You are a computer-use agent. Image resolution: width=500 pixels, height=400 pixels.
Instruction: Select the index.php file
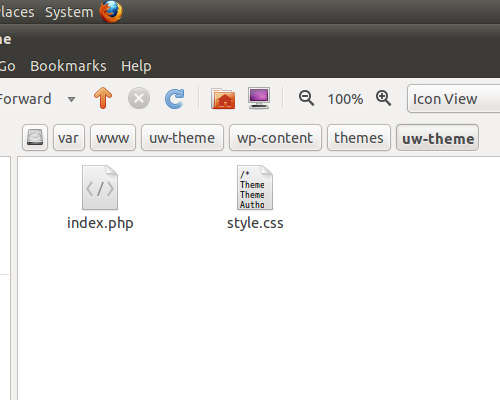coord(100,198)
